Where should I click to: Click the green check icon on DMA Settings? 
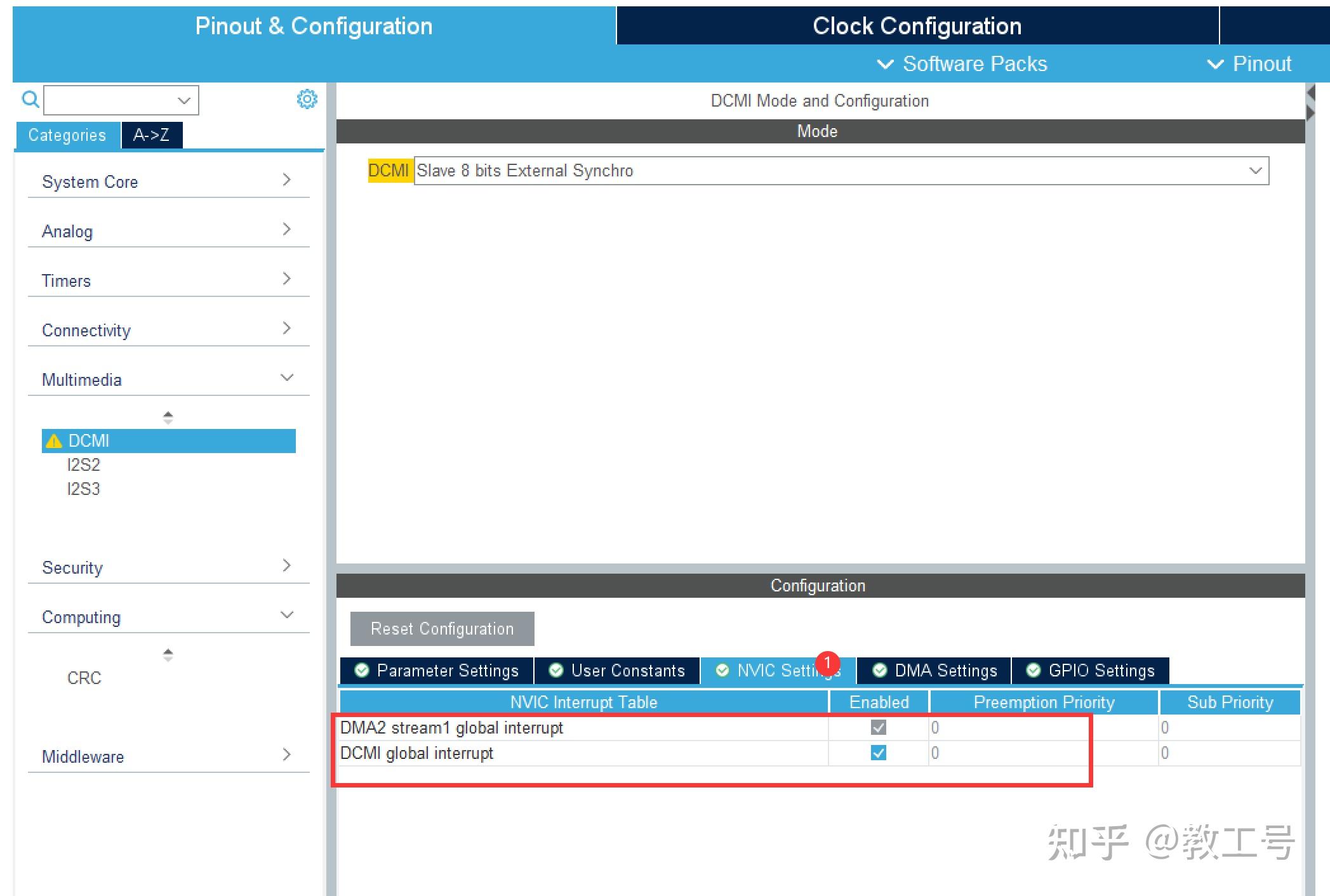click(x=880, y=670)
